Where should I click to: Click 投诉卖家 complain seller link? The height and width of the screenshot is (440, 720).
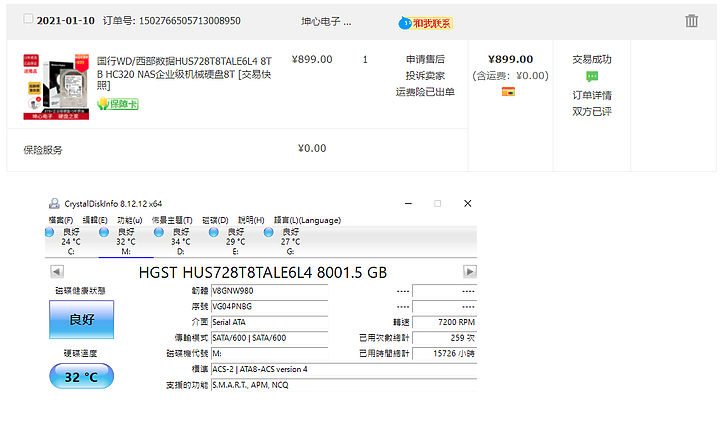pyautogui.click(x=425, y=76)
